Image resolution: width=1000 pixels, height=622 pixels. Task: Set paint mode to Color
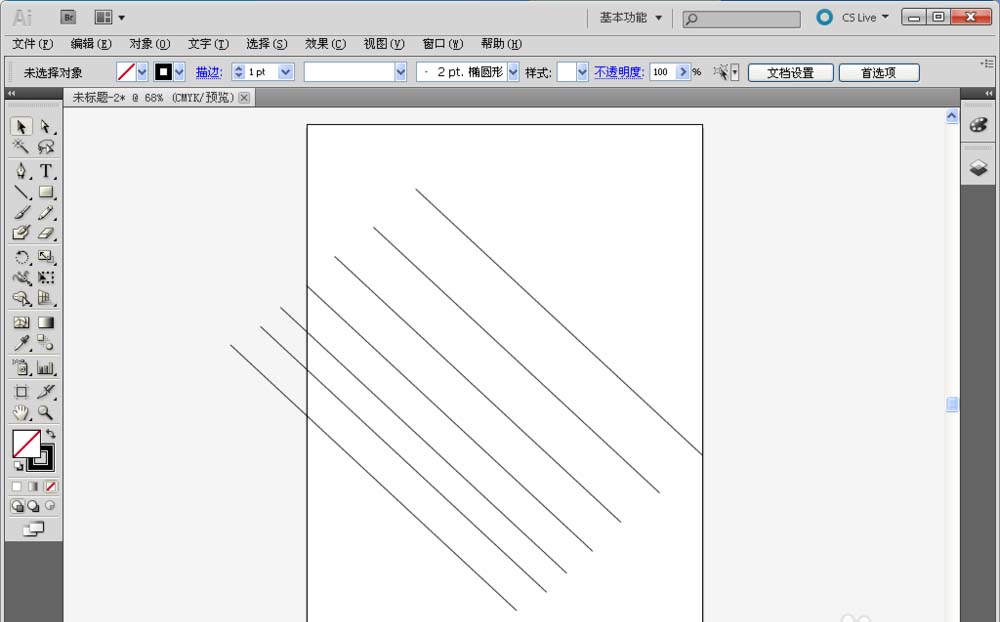17,487
